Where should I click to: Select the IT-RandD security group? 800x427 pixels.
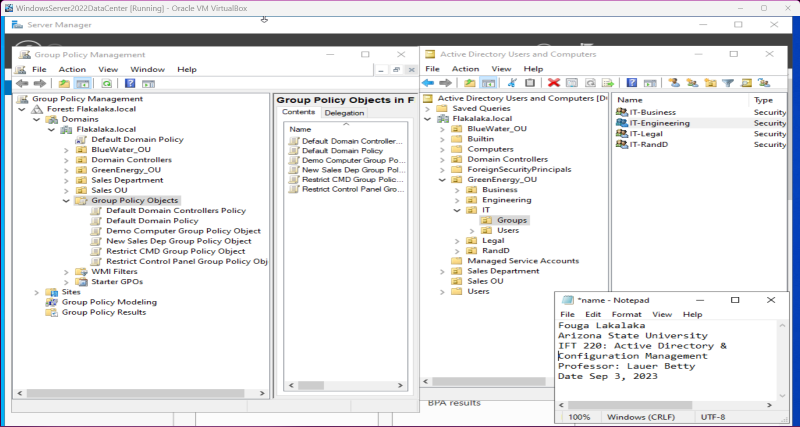point(648,144)
